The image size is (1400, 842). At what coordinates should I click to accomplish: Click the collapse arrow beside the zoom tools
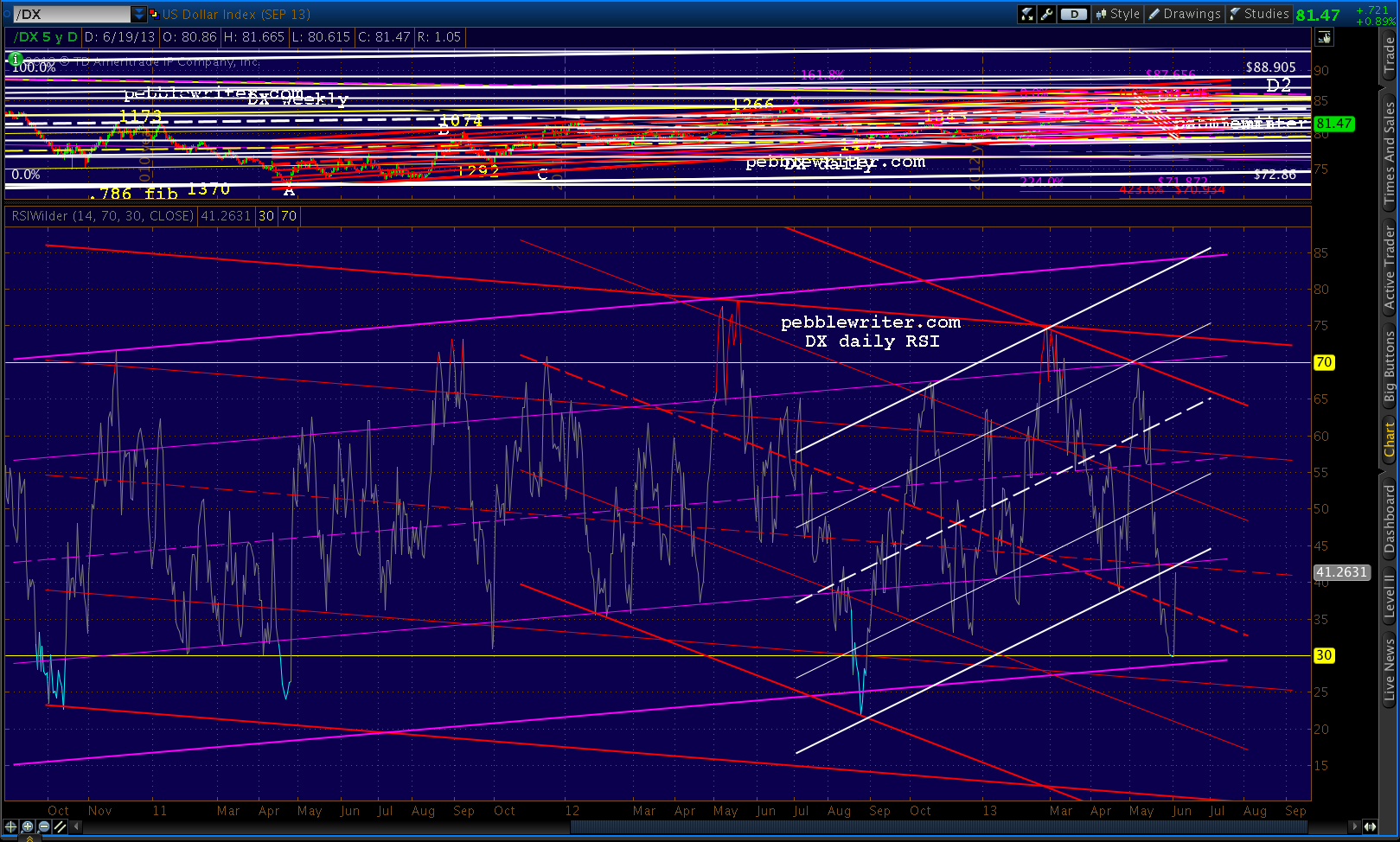(76, 826)
